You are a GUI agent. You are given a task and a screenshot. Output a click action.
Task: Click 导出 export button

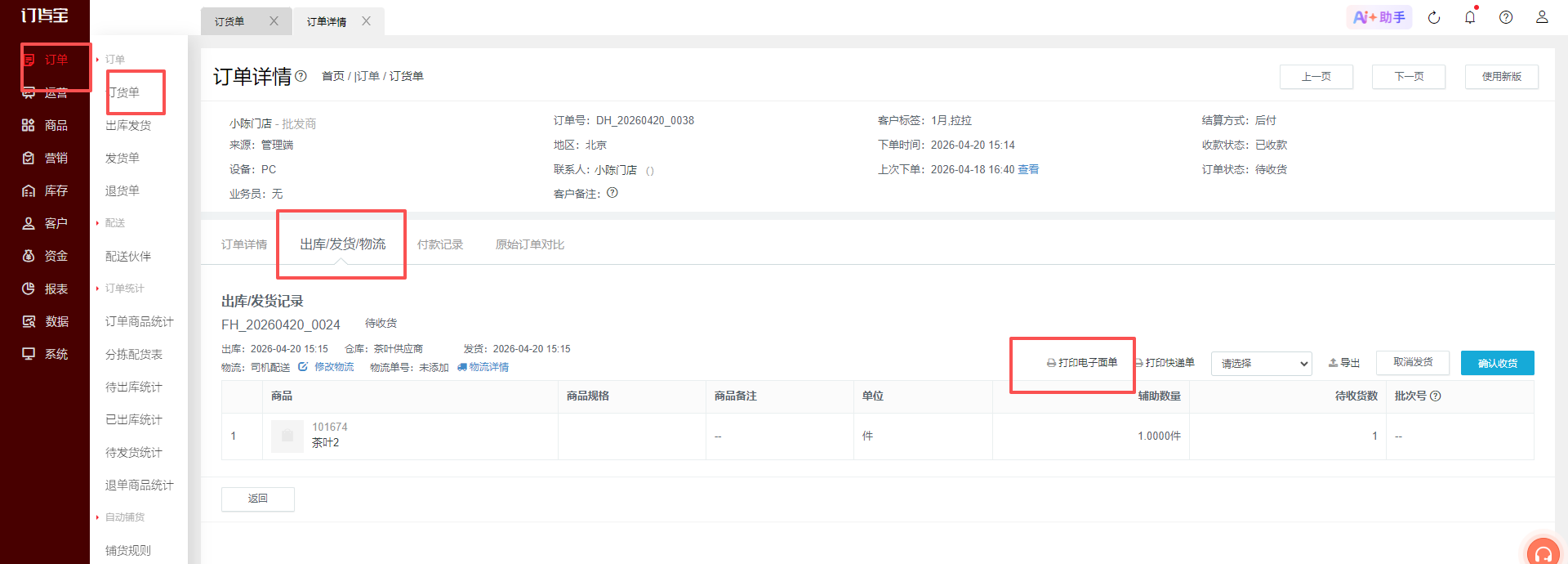click(1344, 363)
